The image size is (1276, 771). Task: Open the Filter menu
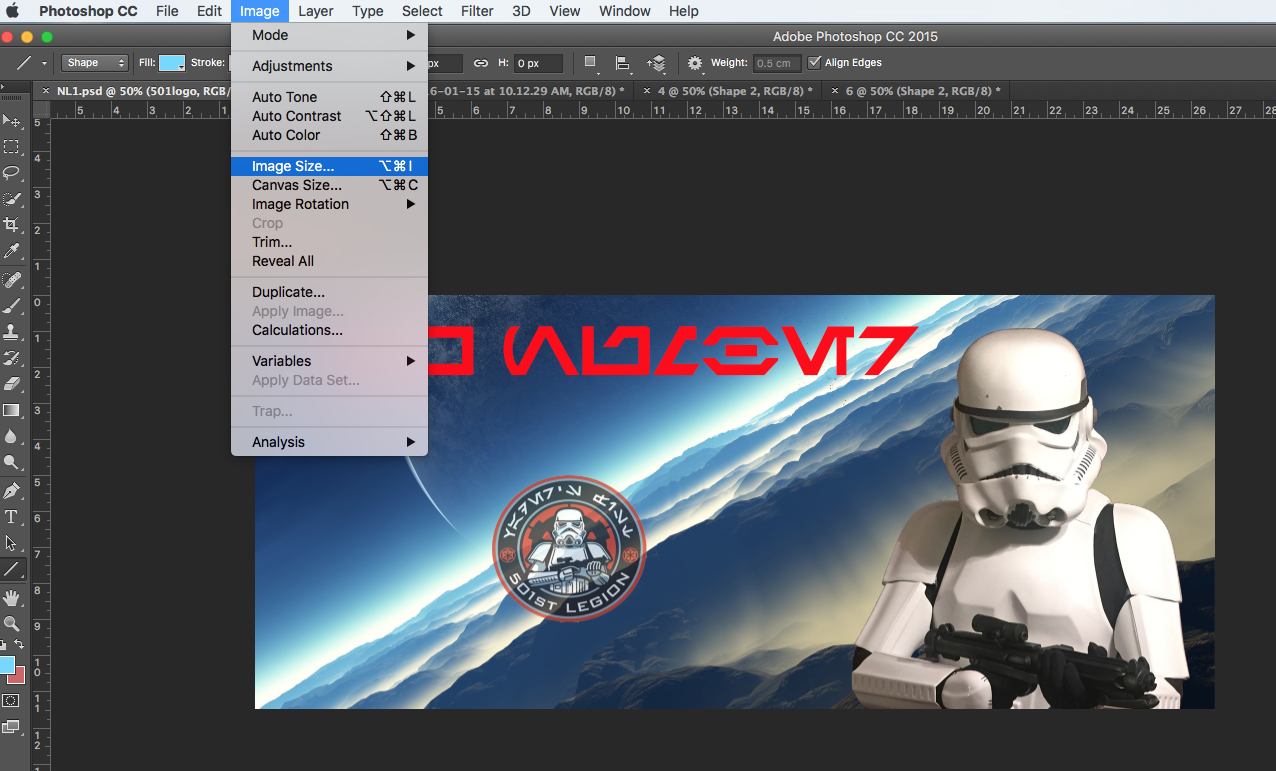tap(477, 11)
